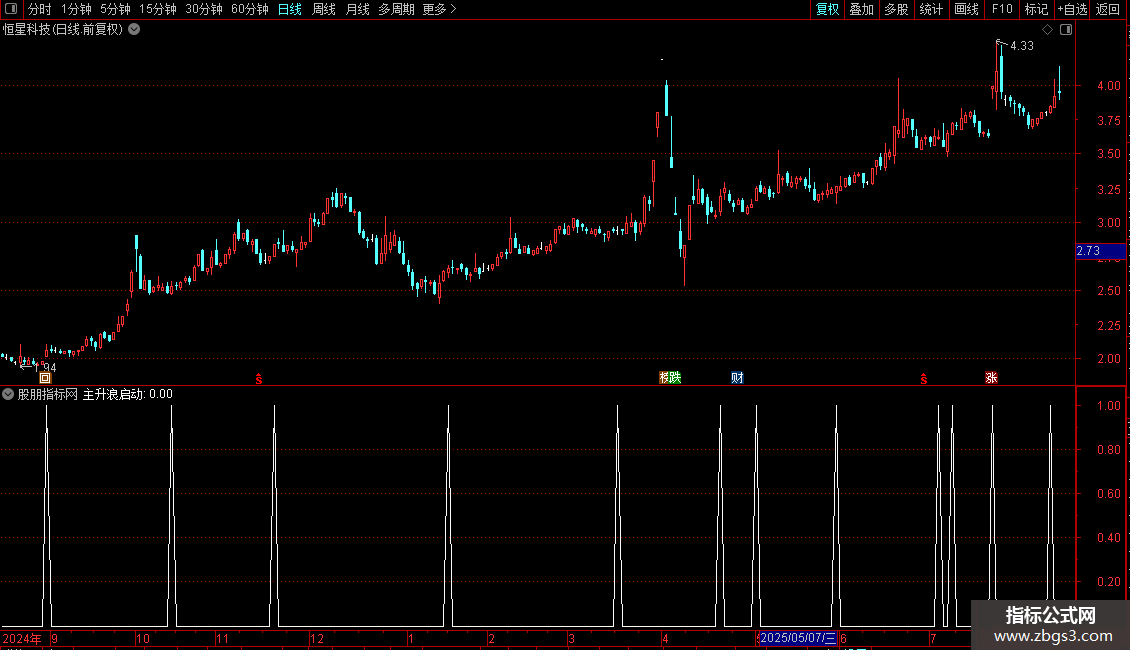The width and height of the screenshot is (1130, 650).
Task: Switch to 15分钟 period
Action: tap(157, 9)
